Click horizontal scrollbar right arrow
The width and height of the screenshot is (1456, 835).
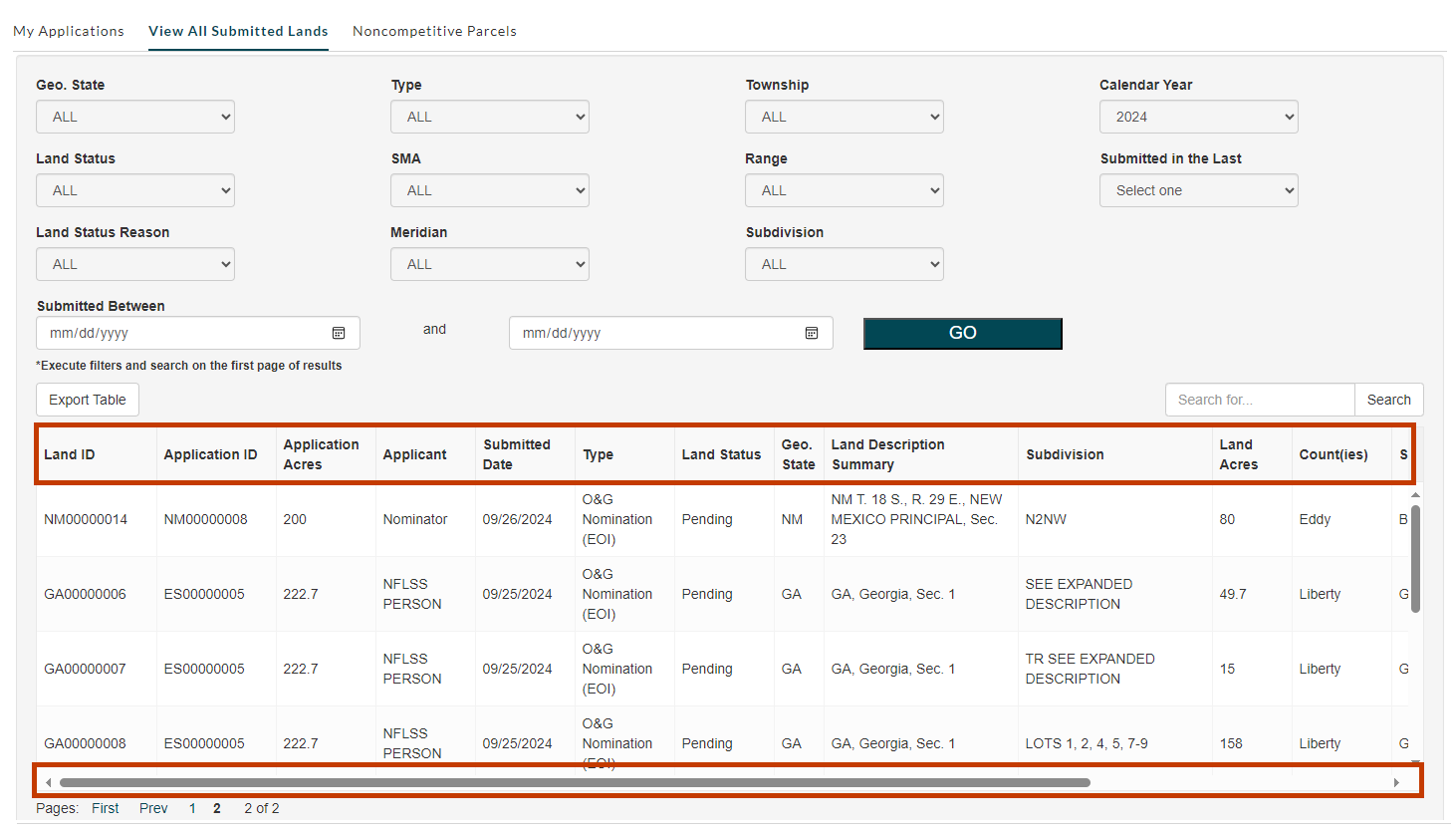1396,782
